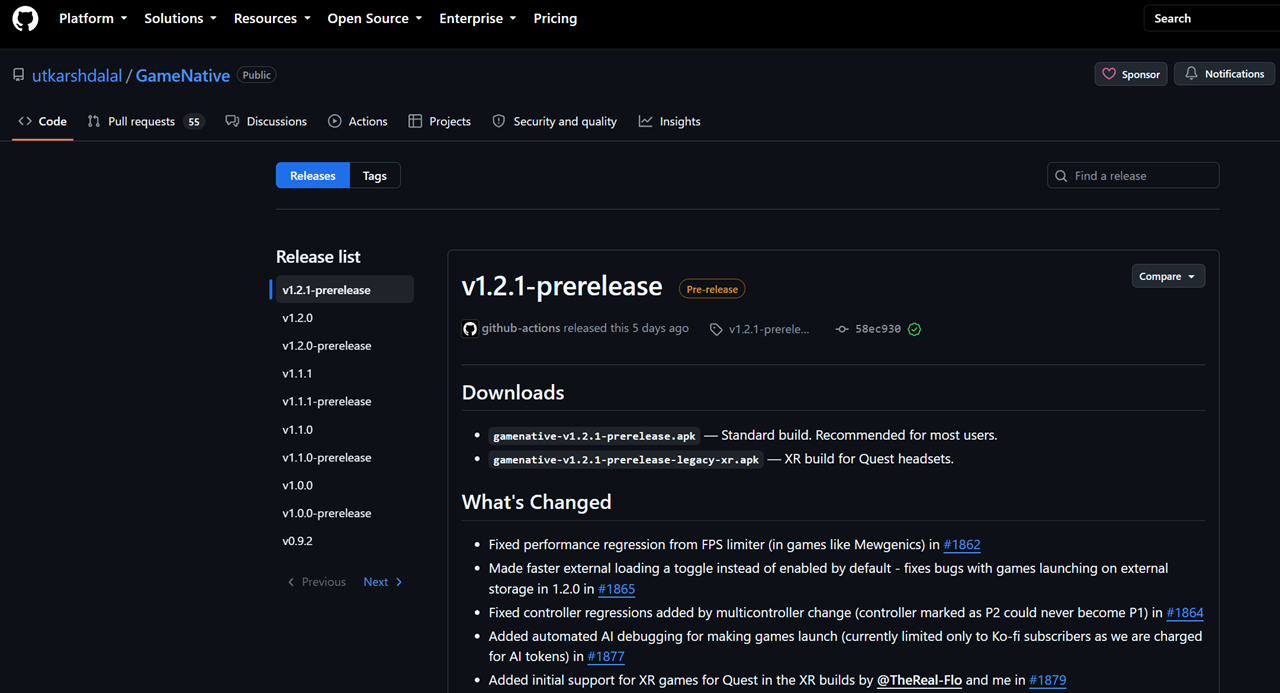Image resolution: width=1280 pixels, height=693 pixels.
Task: Open the Projects tab
Action: point(439,121)
